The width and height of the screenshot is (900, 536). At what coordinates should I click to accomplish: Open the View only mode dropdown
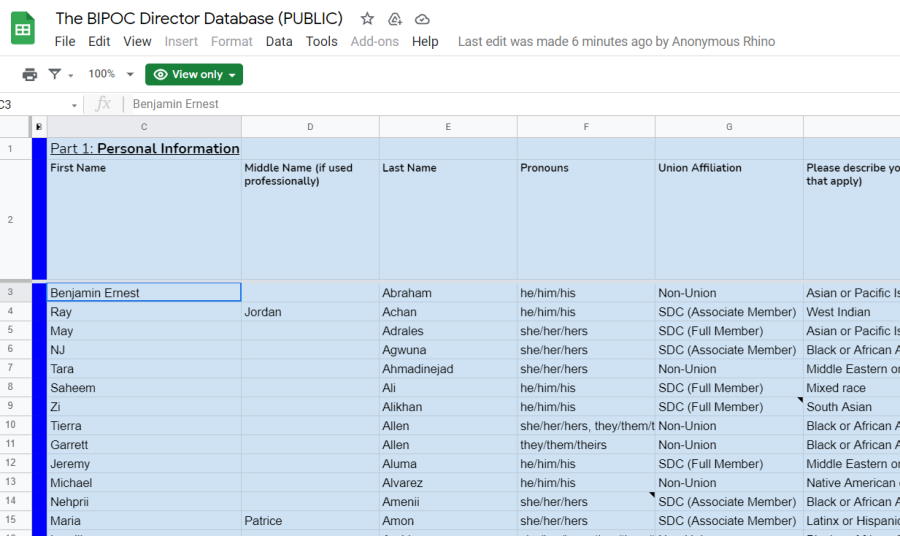pos(194,74)
